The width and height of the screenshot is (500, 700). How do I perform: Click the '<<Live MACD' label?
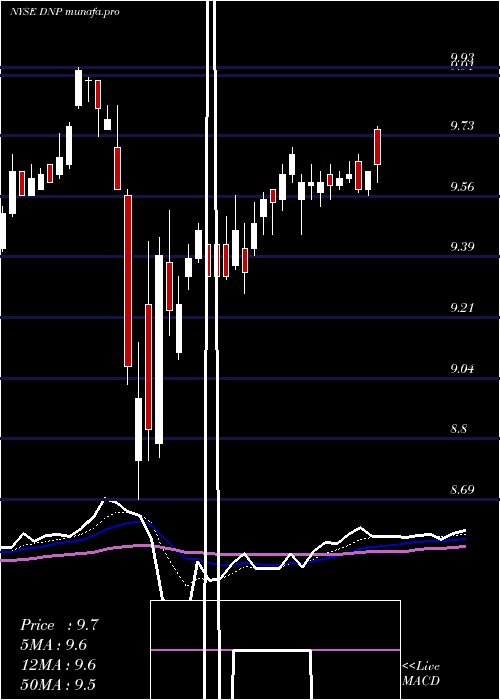(x=421, y=674)
